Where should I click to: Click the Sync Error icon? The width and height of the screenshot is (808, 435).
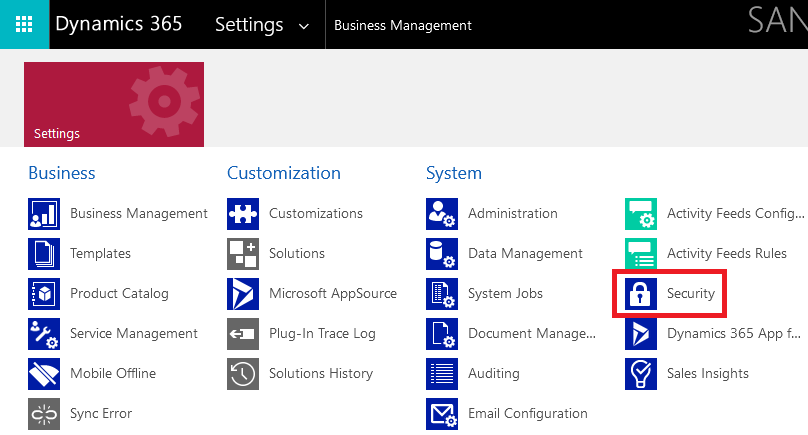pos(44,413)
